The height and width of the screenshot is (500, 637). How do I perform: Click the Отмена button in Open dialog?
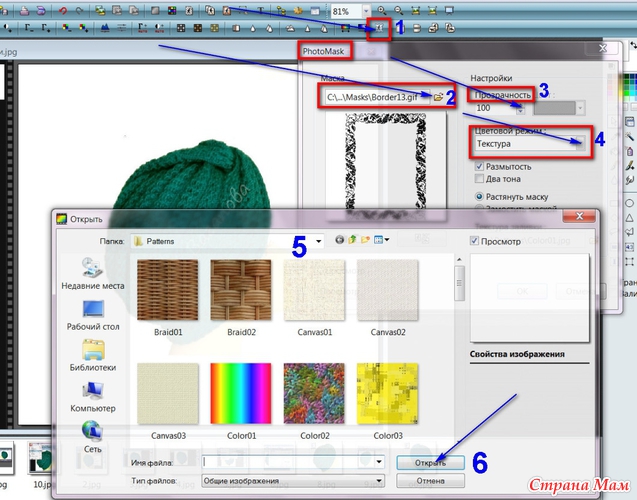pyautogui.click(x=430, y=481)
